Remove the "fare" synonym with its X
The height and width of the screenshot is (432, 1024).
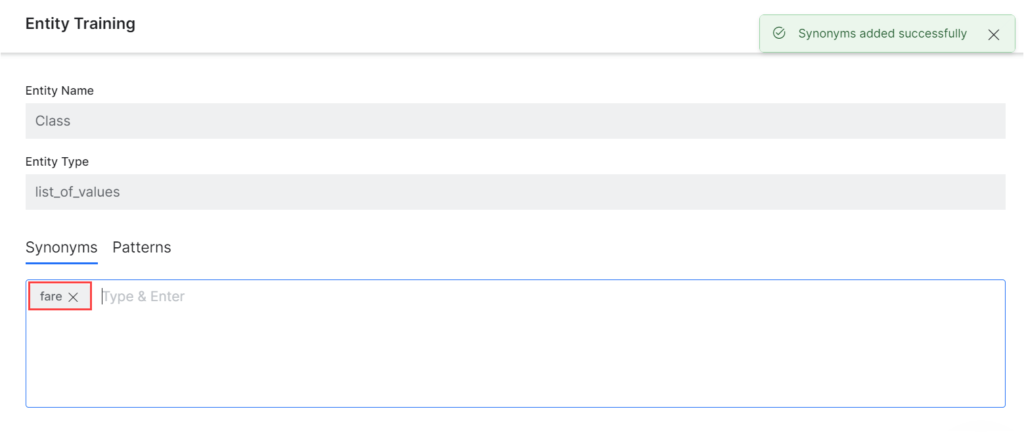pos(73,297)
